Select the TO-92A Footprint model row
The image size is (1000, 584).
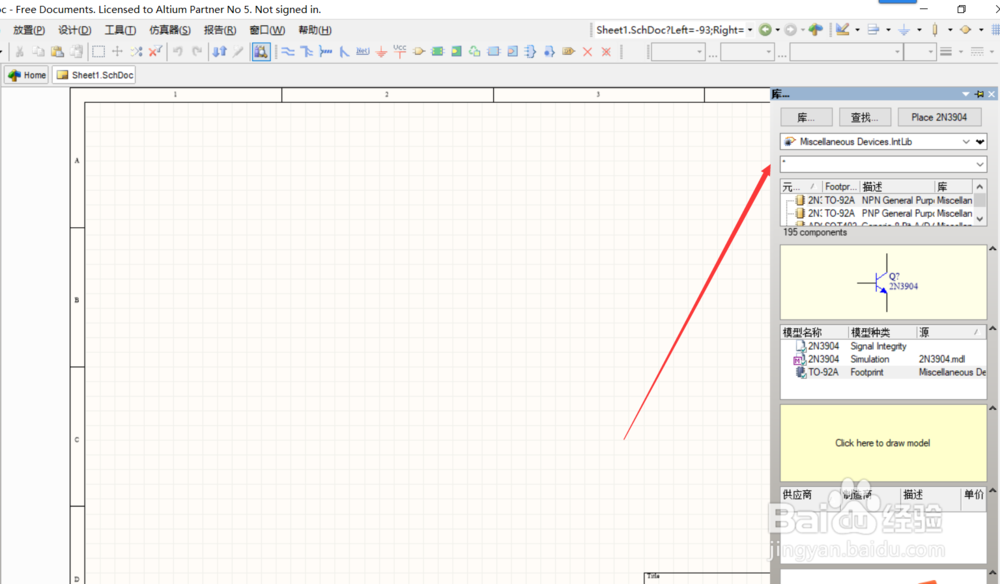pyautogui.click(x=884, y=372)
